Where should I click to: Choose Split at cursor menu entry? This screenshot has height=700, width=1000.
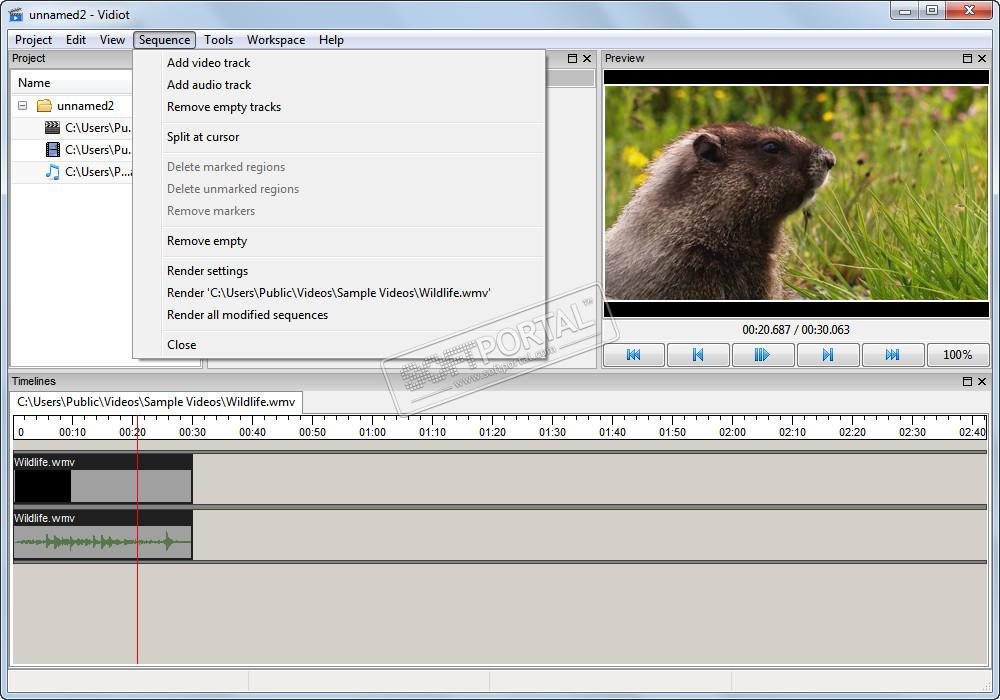click(203, 137)
